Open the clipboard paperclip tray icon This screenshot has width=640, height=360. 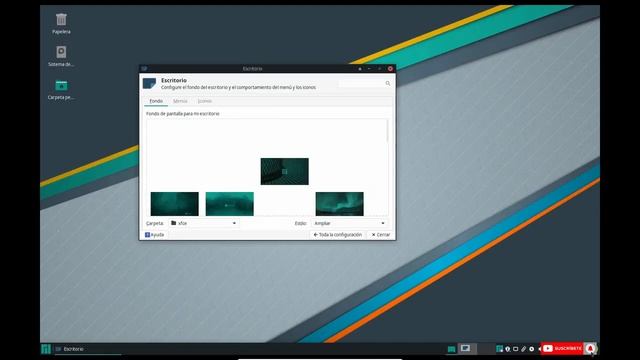pos(524,349)
